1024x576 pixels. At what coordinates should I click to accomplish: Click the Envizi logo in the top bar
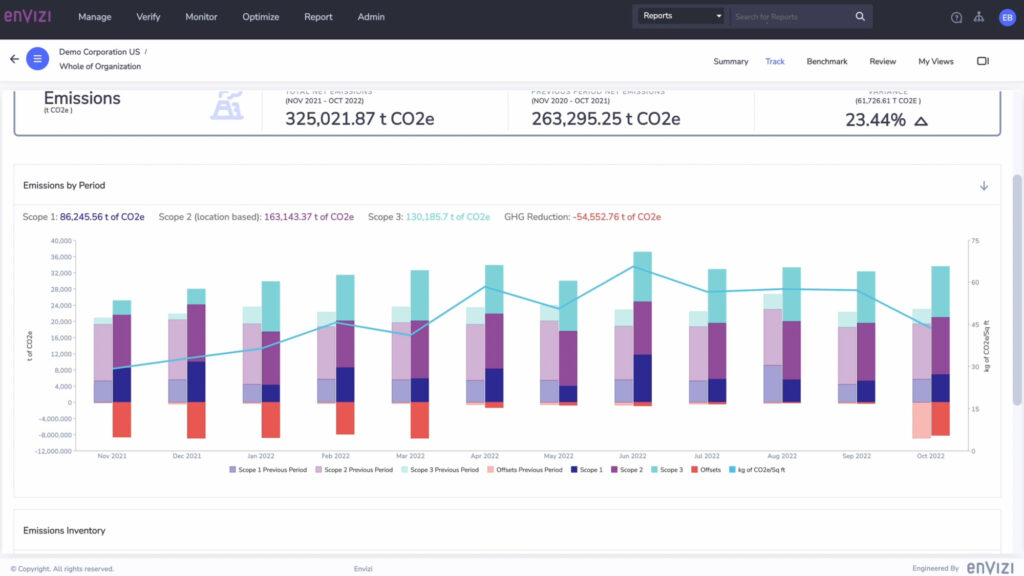click(27, 16)
